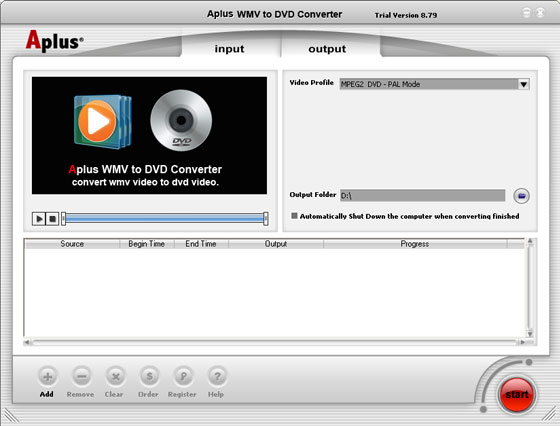Click the Register key icon
The image size is (560, 426).
tap(183, 376)
